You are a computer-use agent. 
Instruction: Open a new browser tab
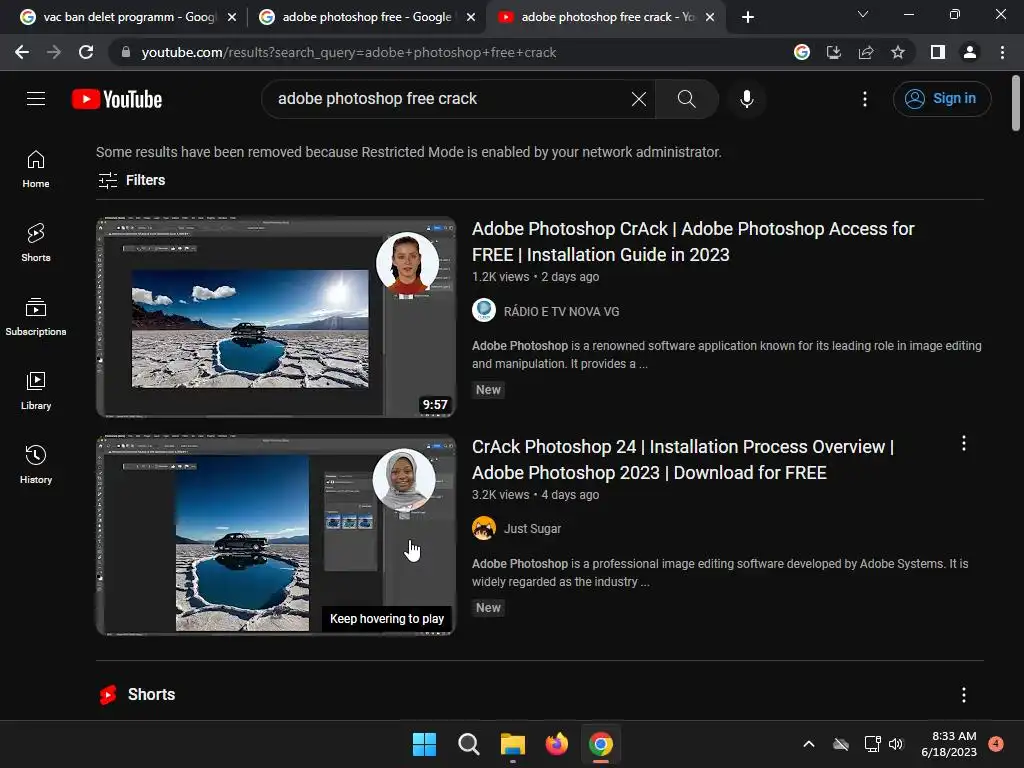pyautogui.click(x=748, y=17)
